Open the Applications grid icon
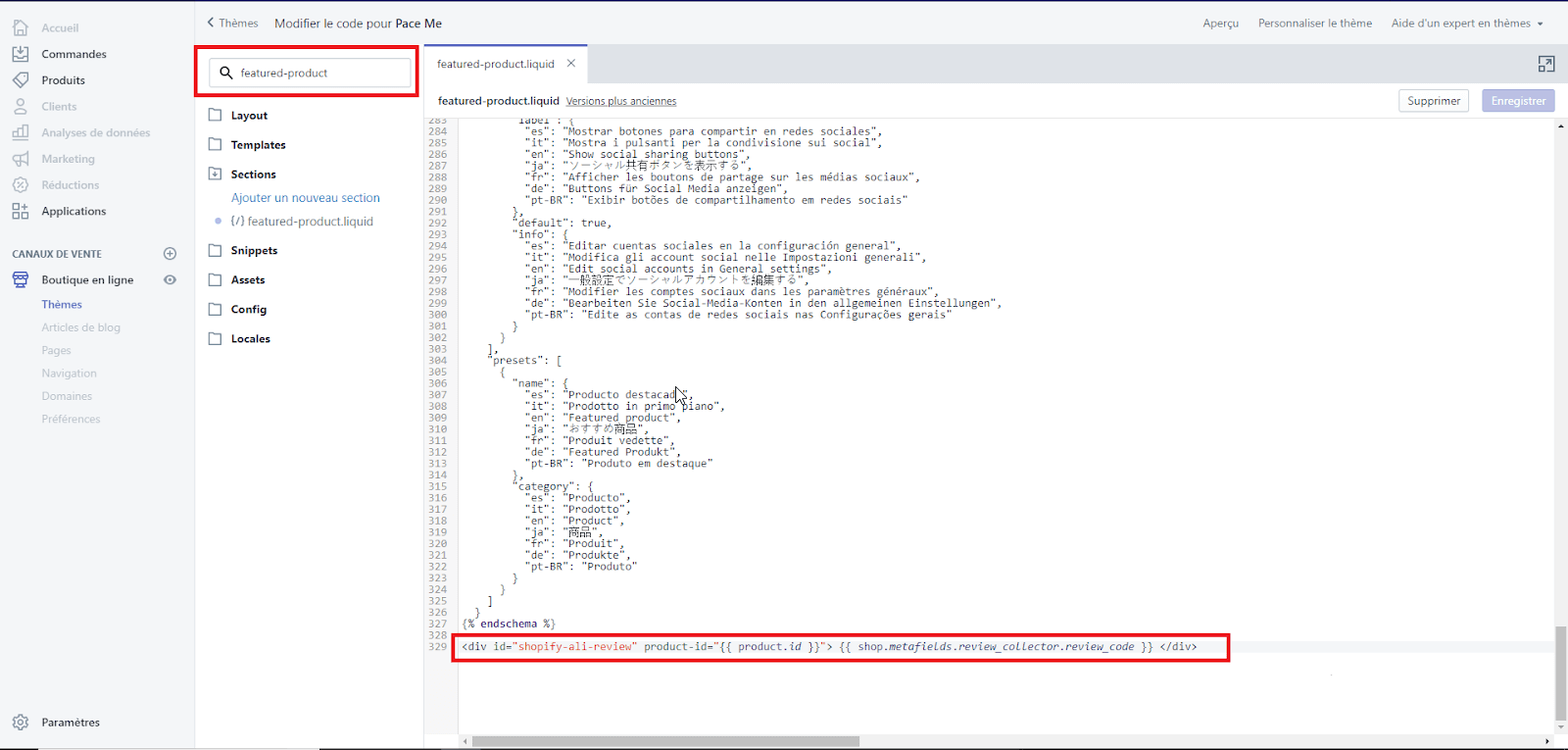Screen dimensions: 1568x750 click(x=21, y=211)
